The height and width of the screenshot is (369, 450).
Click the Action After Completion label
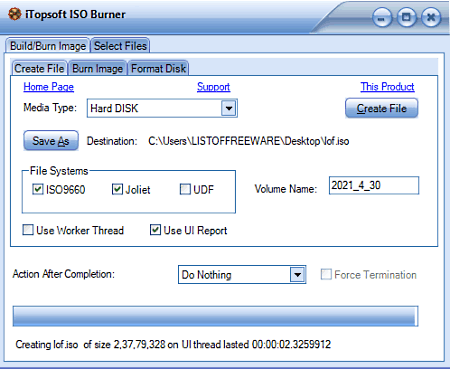pyautogui.click(x=64, y=274)
